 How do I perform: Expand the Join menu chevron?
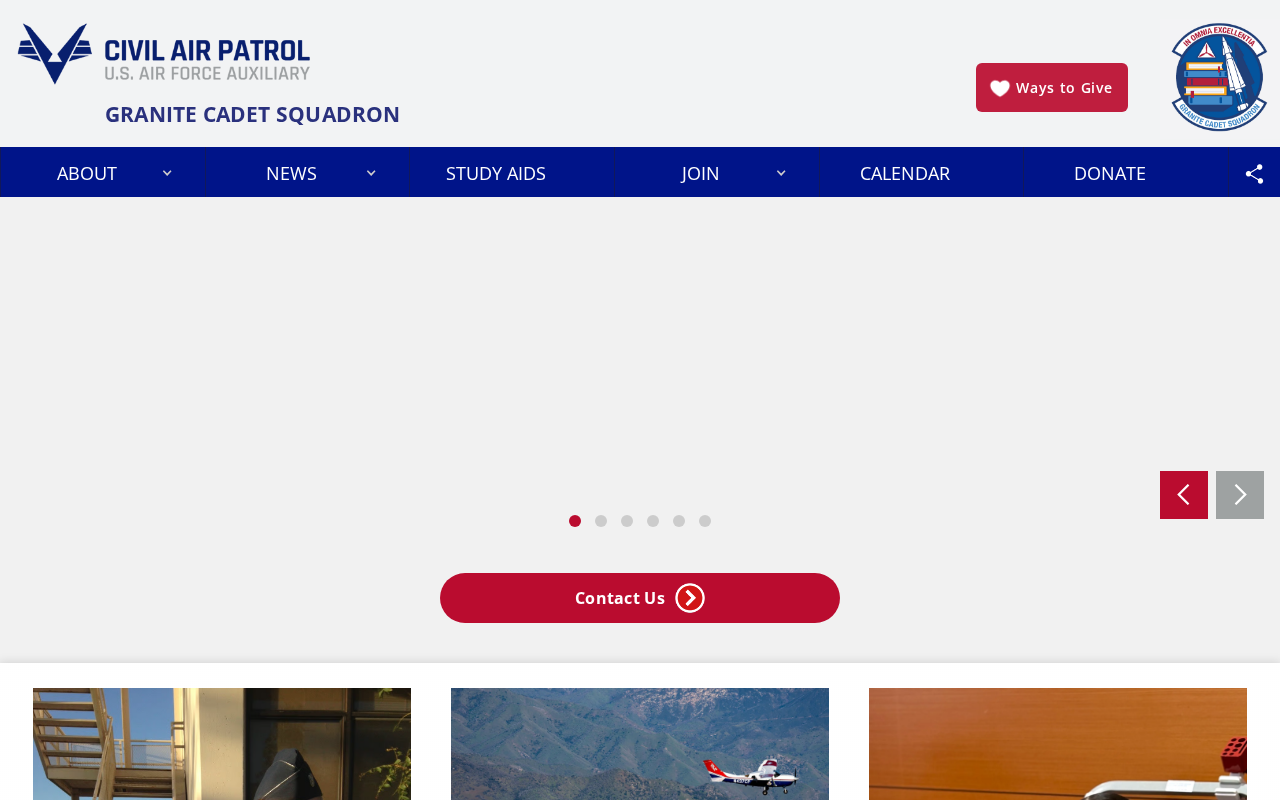781,173
